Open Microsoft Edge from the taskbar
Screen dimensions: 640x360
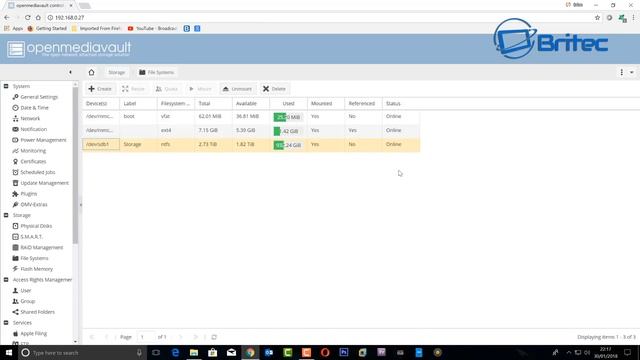pyautogui.click(x=175, y=353)
